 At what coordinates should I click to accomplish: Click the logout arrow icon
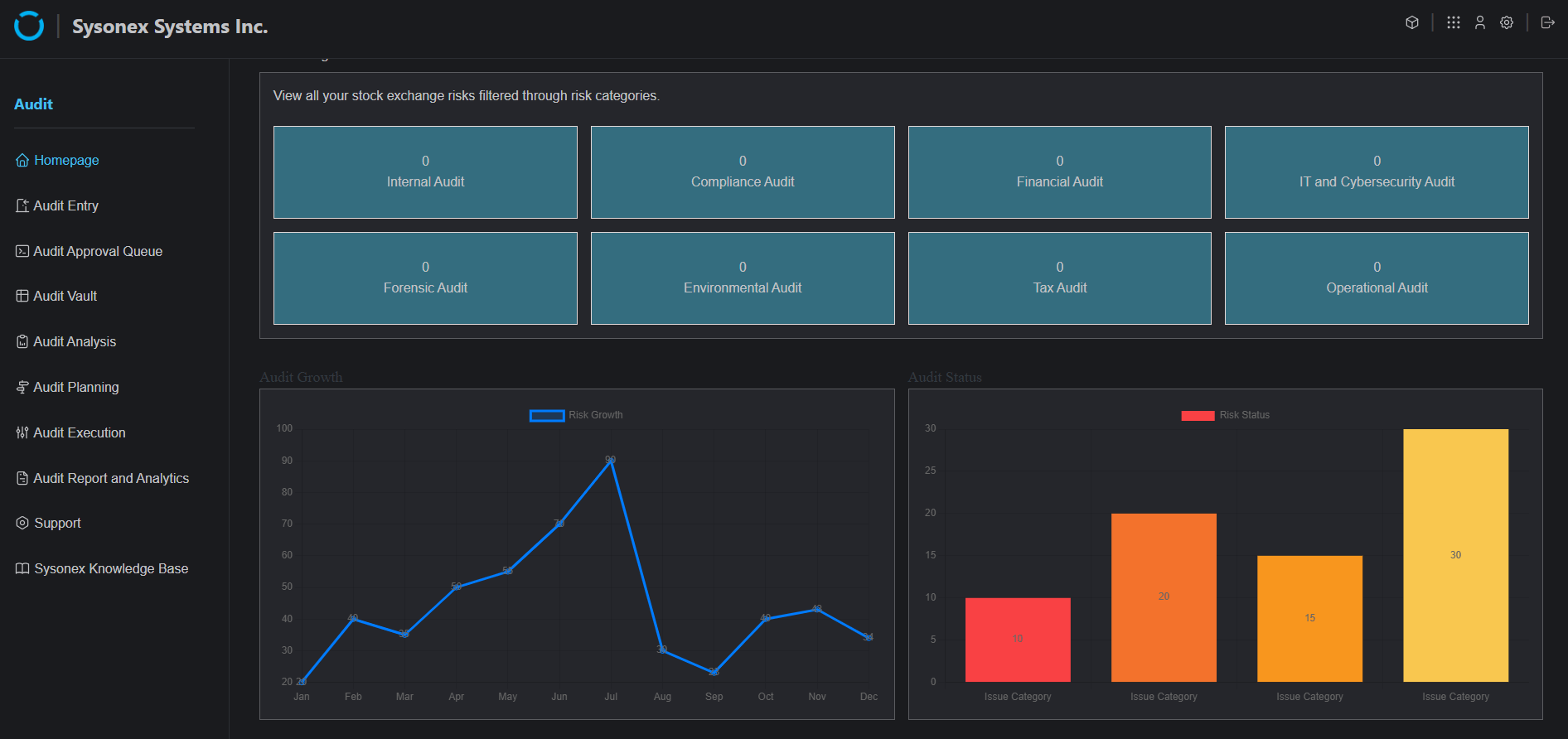pos(1547,22)
